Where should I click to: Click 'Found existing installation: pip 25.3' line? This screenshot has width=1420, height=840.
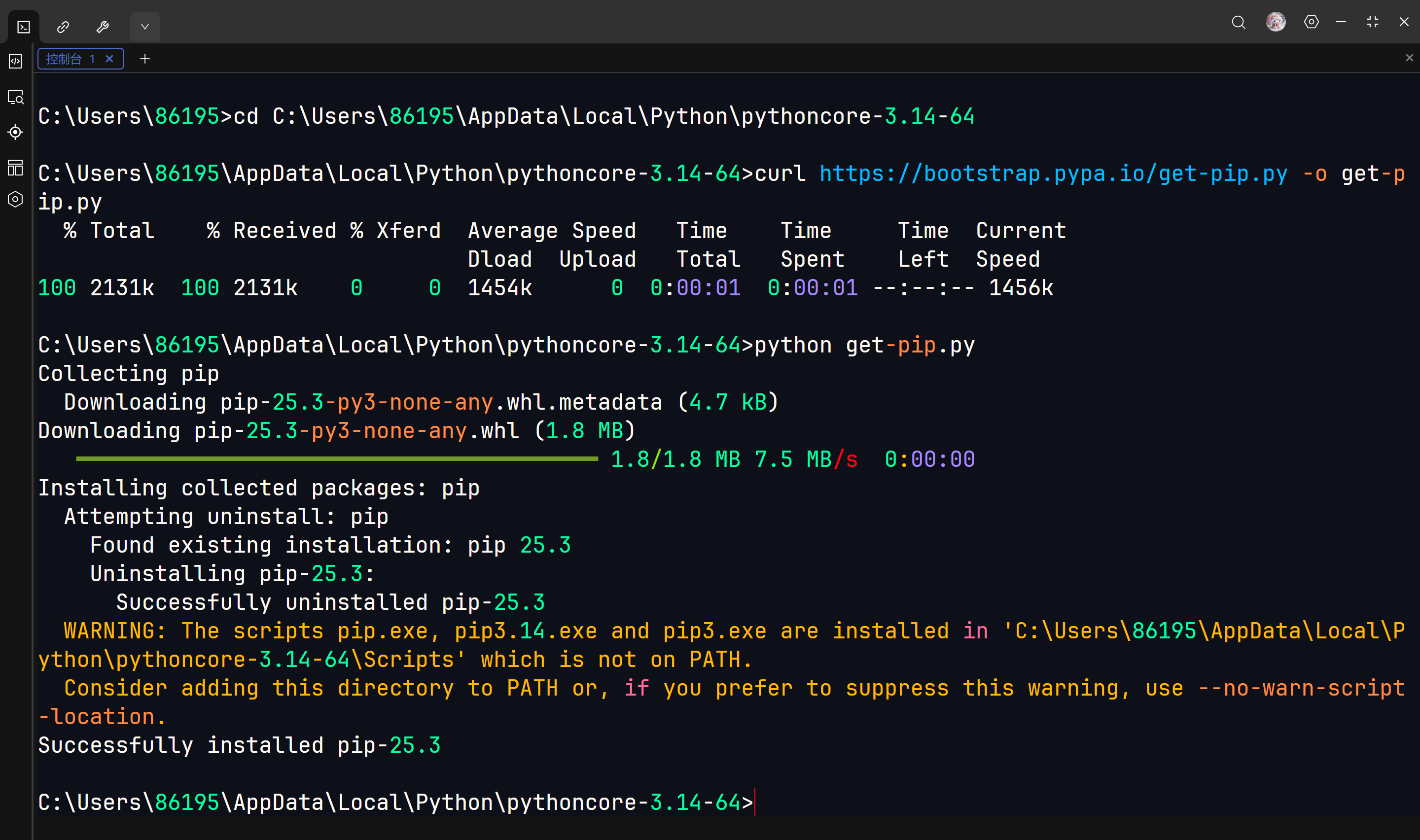330,545
